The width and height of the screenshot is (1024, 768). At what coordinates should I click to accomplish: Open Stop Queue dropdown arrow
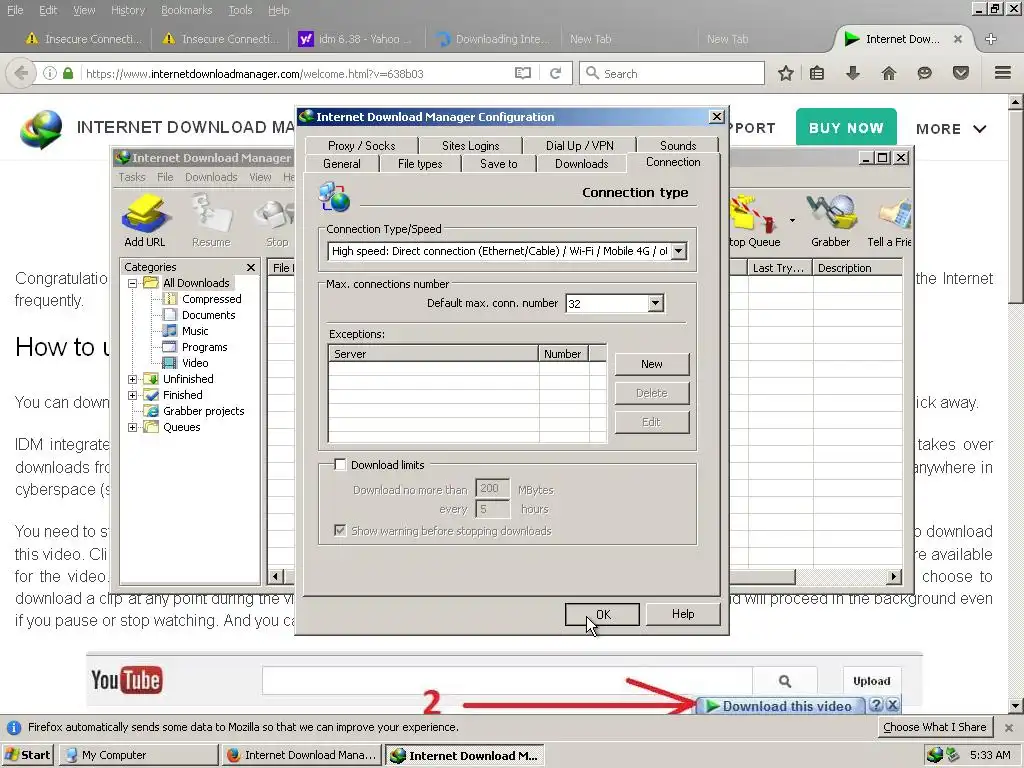(792, 221)
